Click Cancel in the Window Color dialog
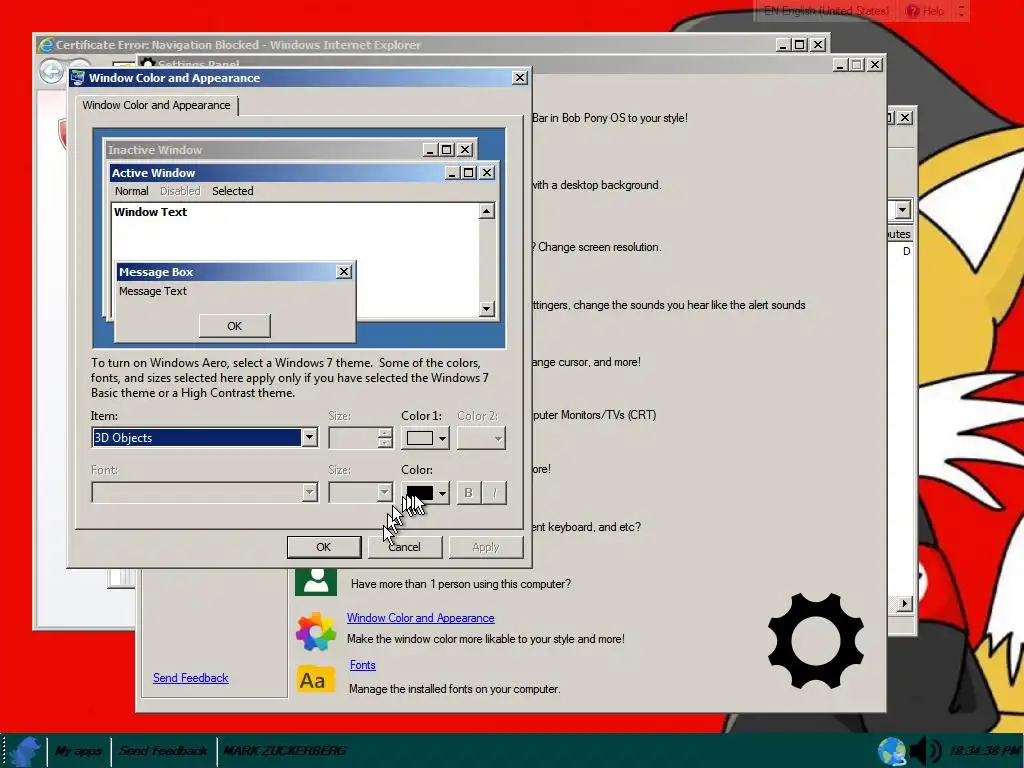Viewport: 1024px width, 768px height. [x=405, y=547]
